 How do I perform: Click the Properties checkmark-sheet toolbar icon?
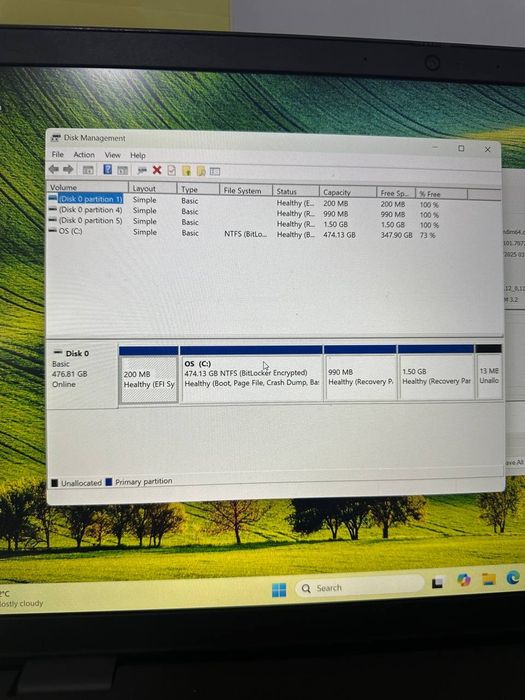(171, 171)
